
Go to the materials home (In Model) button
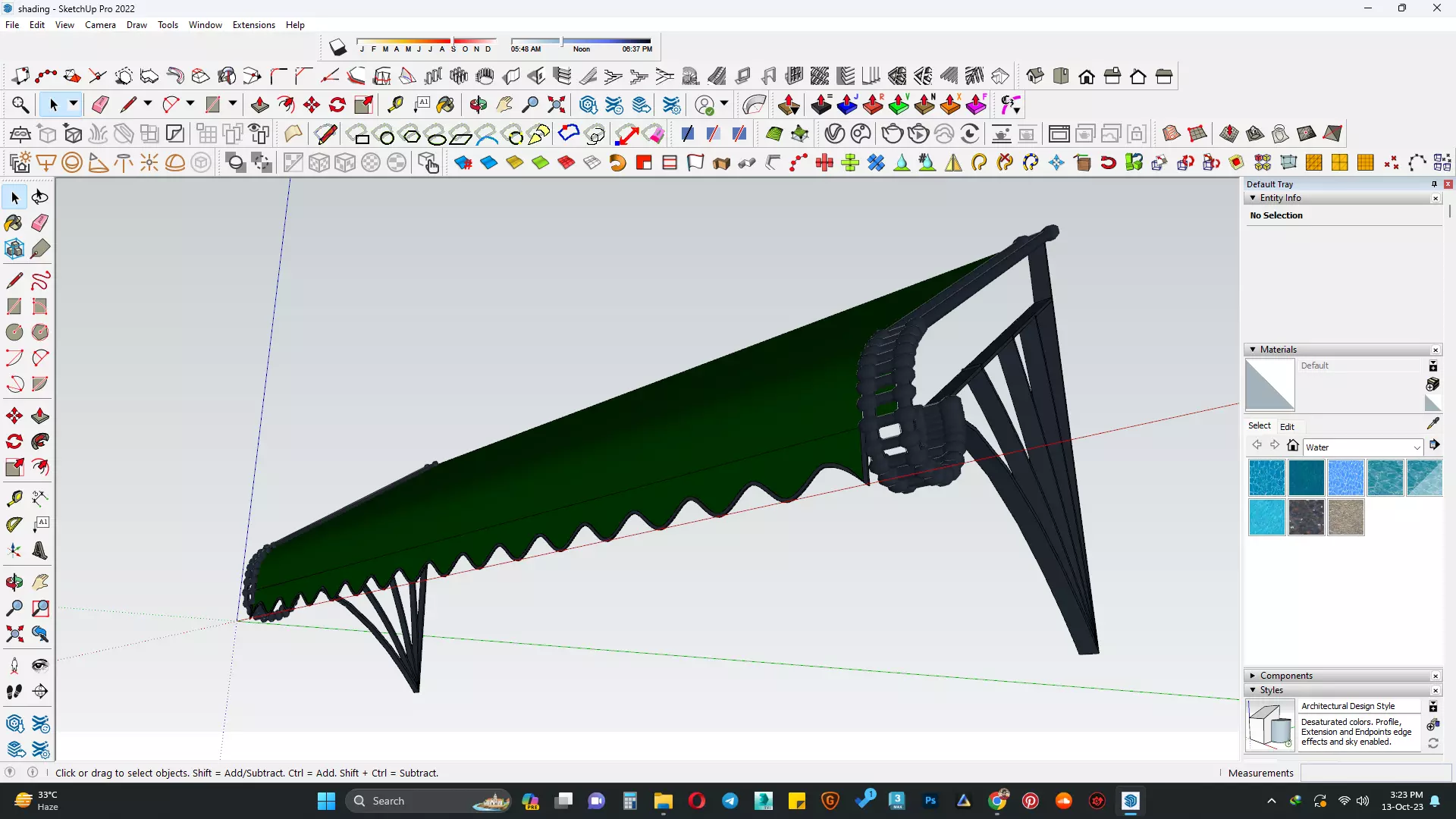tap(1293, 446)
